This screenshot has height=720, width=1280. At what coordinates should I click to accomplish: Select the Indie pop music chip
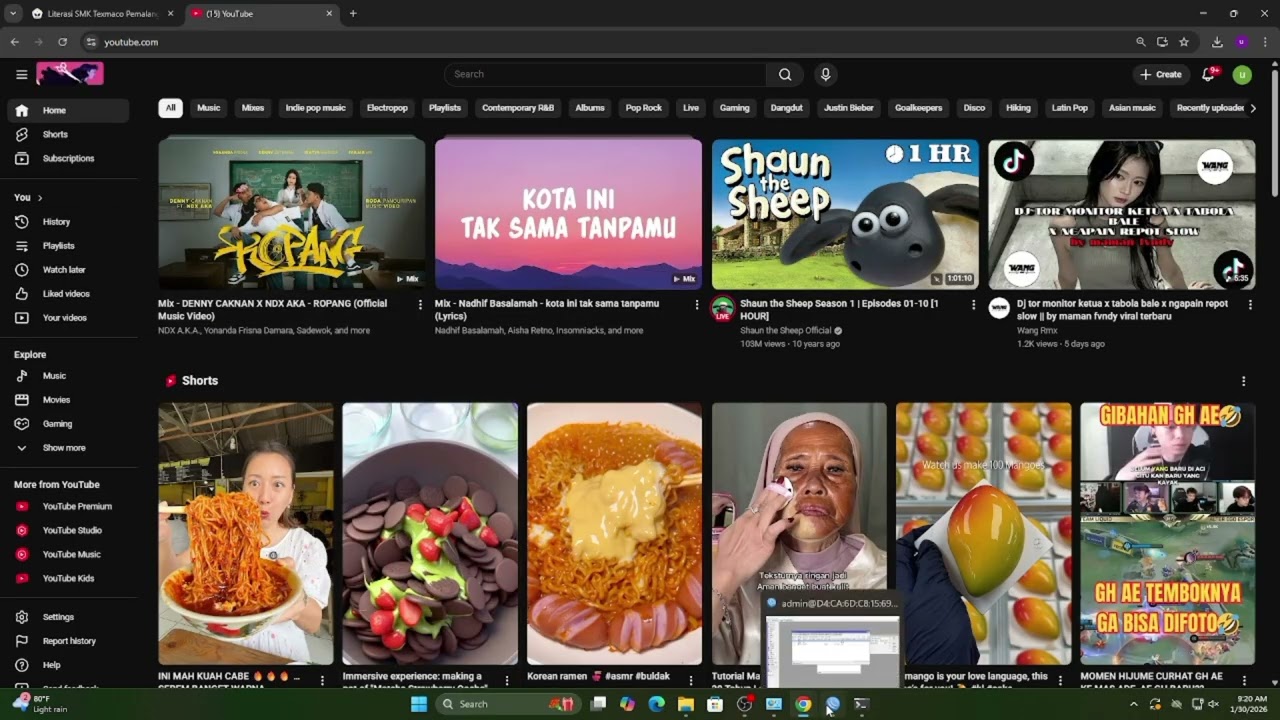pyautogui.click(x=315, y=108)
